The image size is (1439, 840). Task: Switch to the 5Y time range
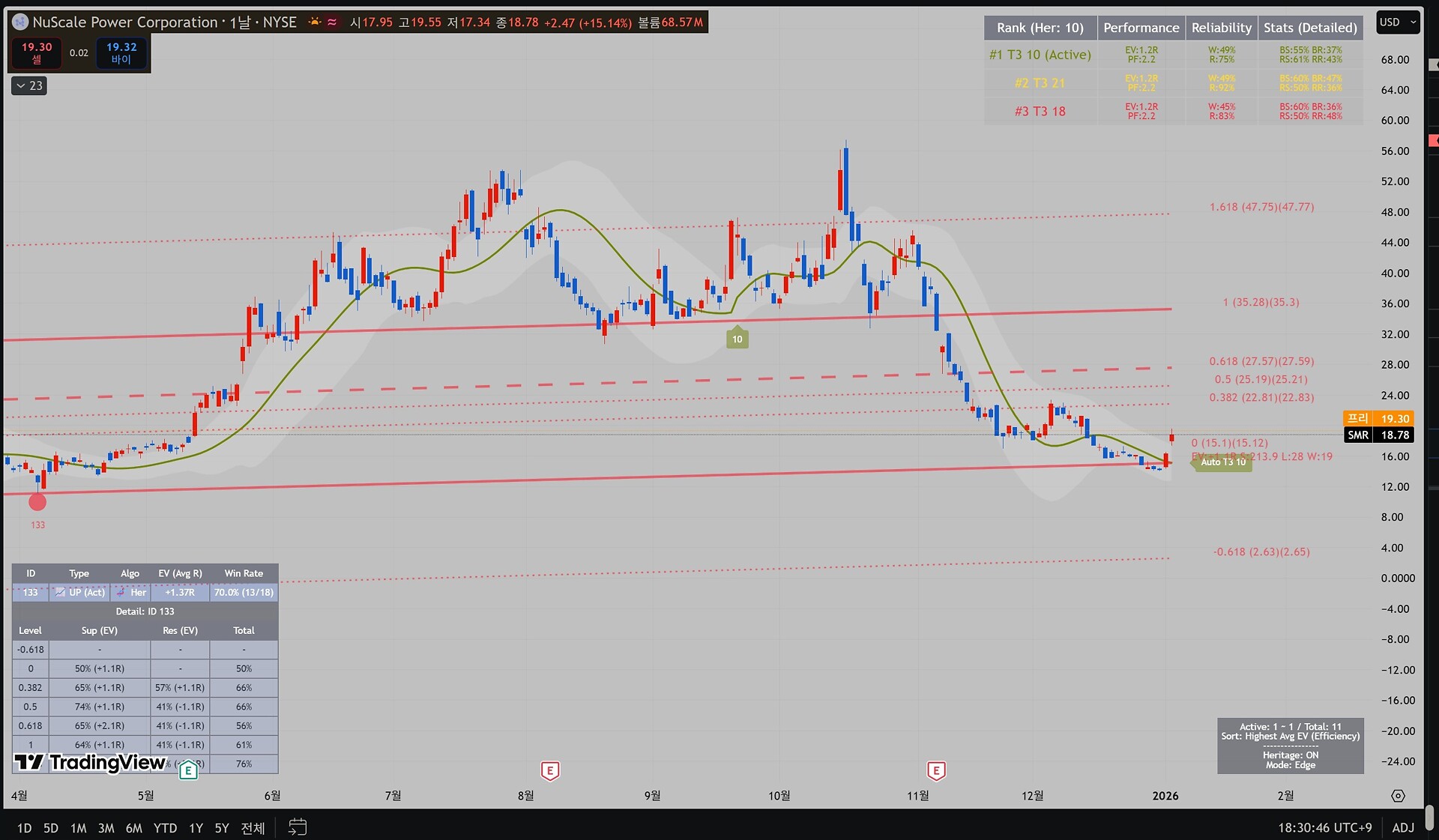[x=222, y=828]
